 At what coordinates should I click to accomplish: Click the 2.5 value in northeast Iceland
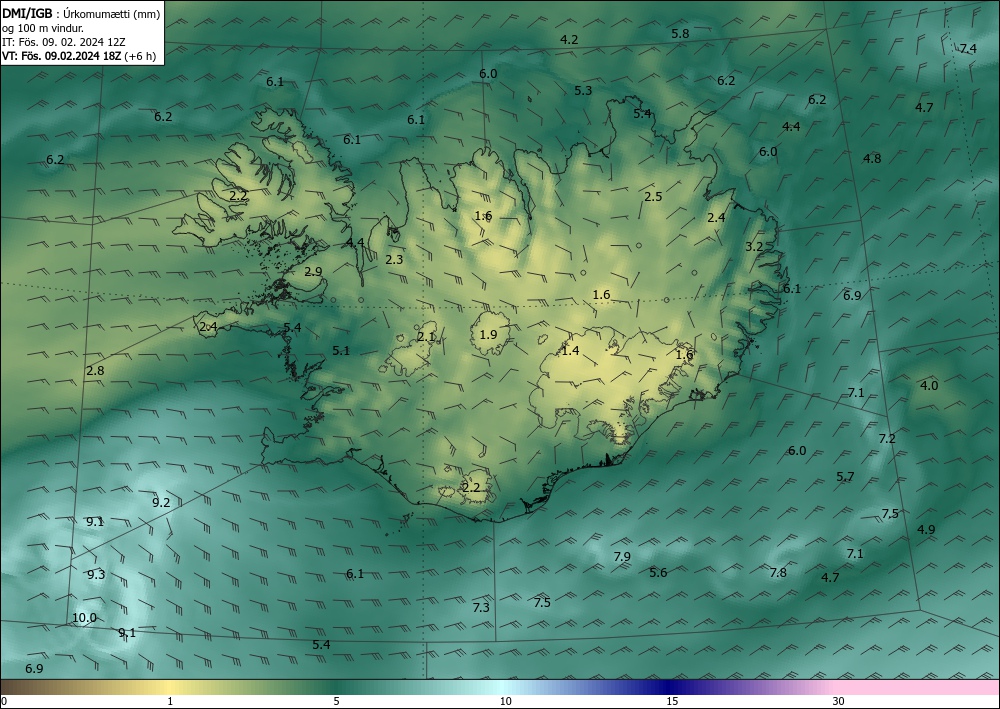pos(653,197)
